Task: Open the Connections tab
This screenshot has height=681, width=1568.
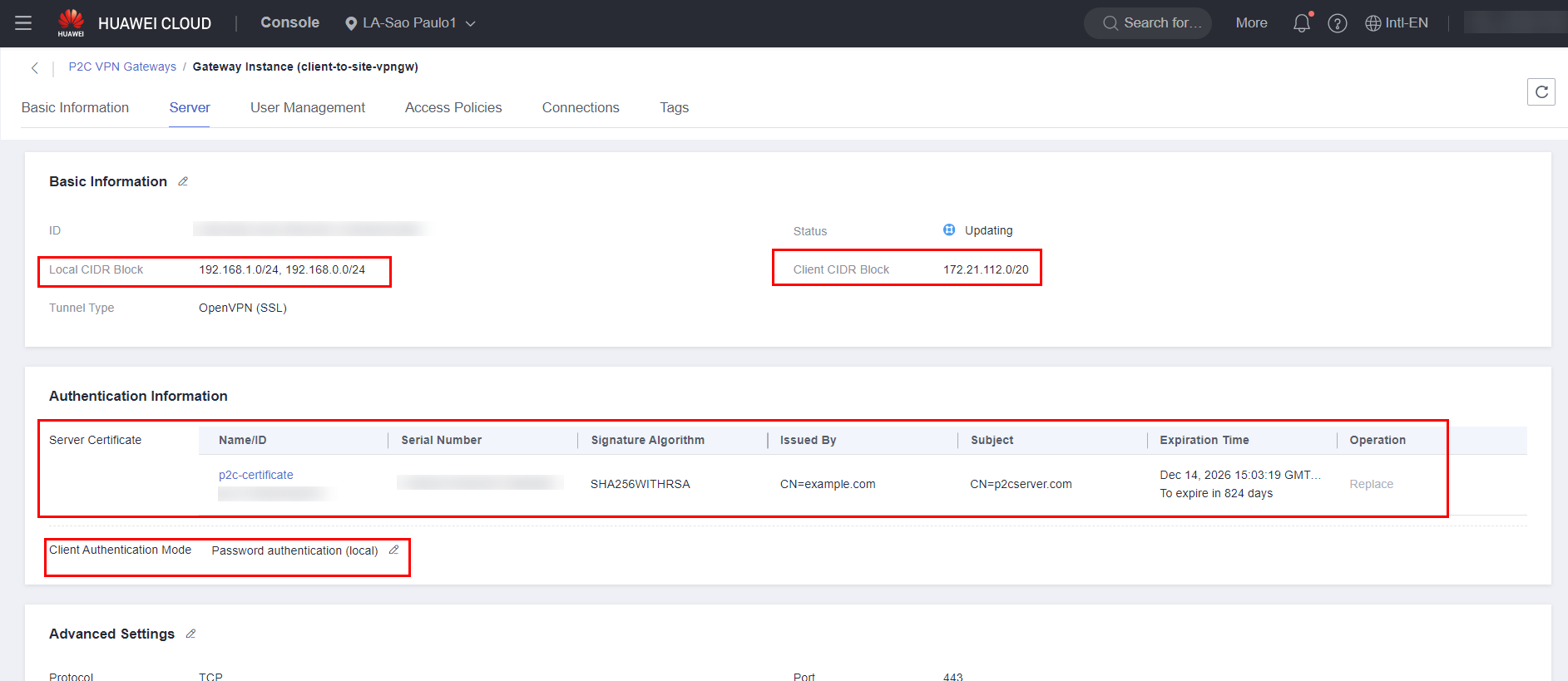Action: (x=581, y=107)
